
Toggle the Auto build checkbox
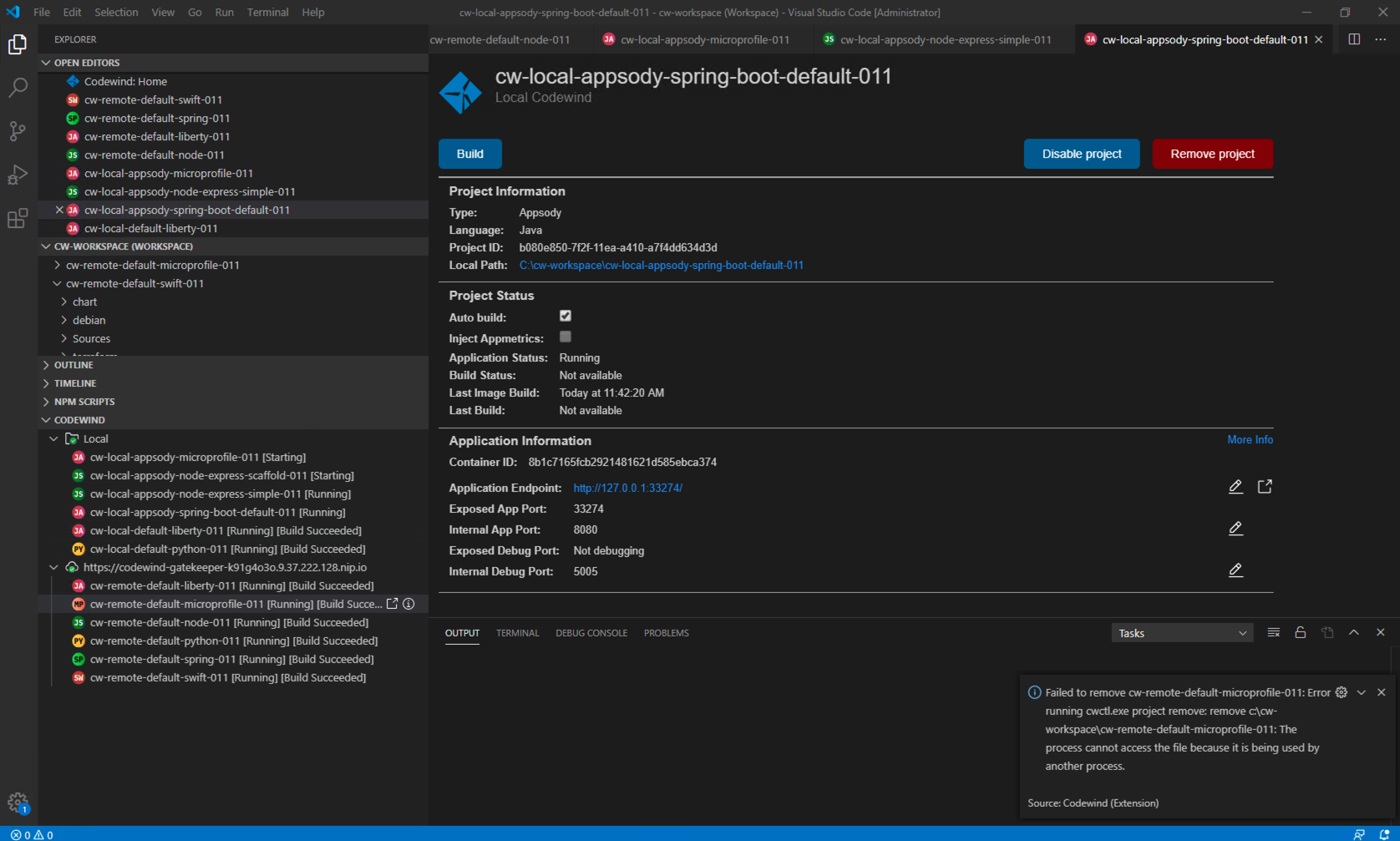pos(566,316)
